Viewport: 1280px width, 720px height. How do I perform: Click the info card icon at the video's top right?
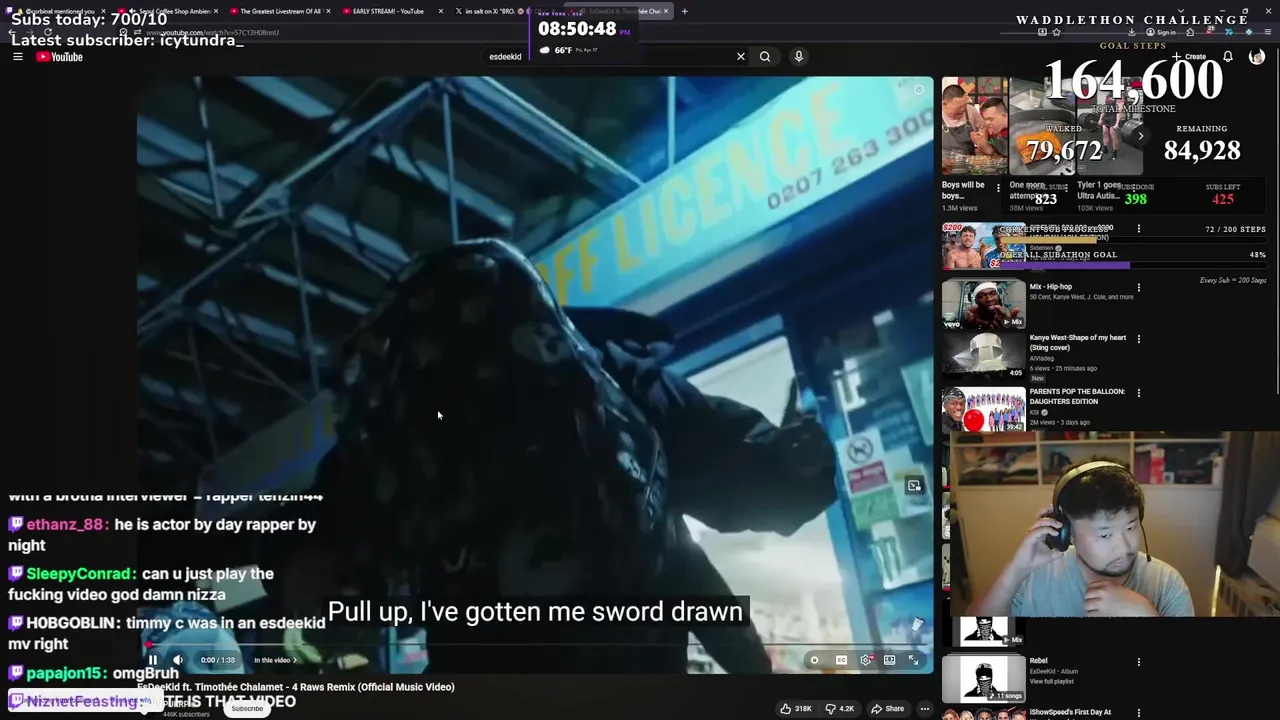click(919, 90)
